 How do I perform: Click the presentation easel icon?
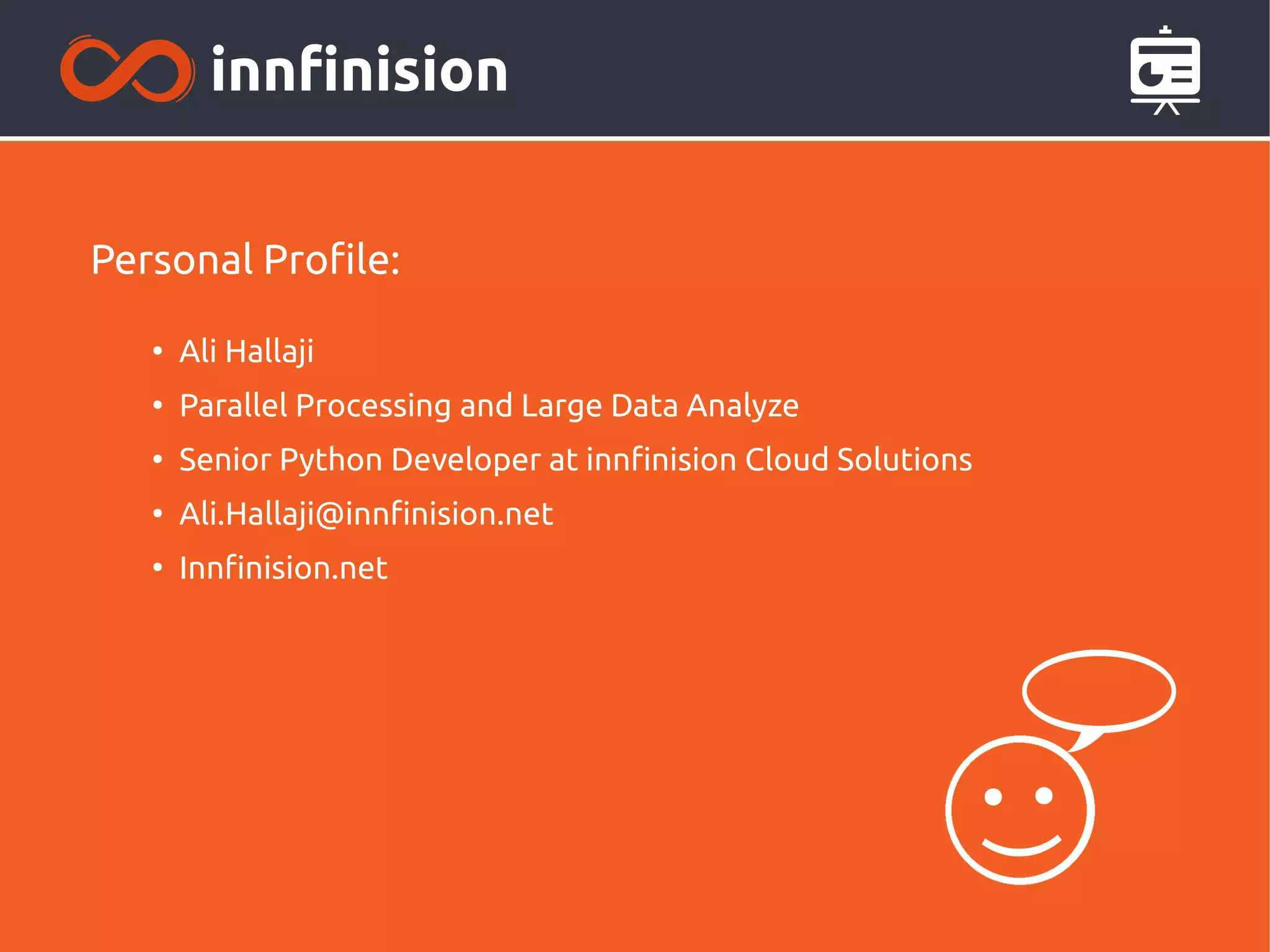click(1165, 70)
